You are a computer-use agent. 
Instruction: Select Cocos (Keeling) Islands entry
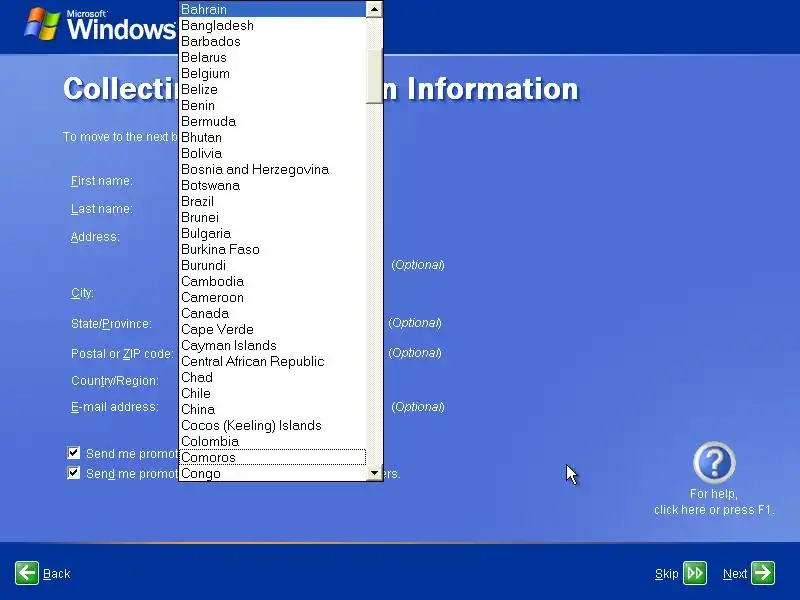[272, 425]
